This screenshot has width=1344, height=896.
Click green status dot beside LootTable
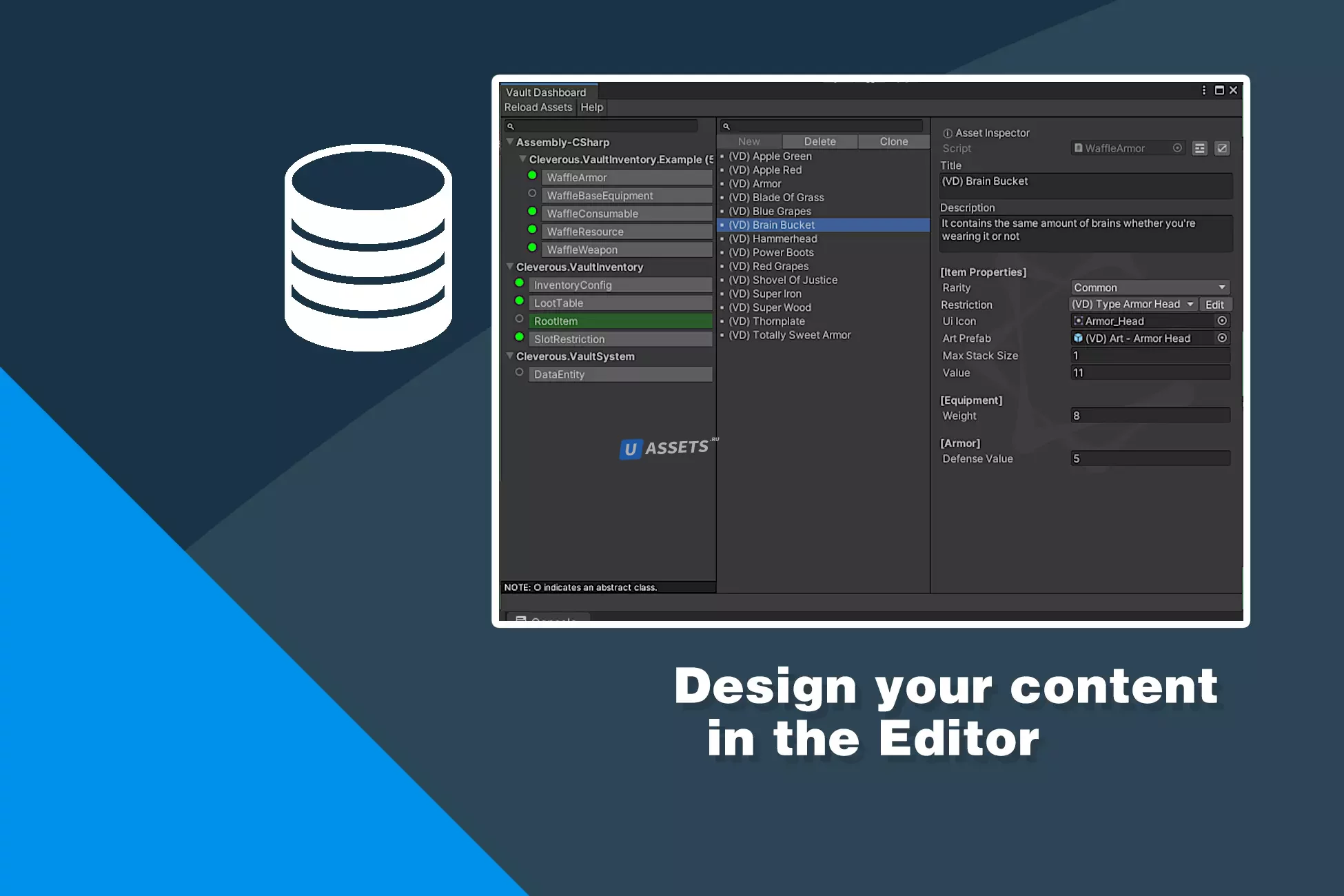(520, 301)
